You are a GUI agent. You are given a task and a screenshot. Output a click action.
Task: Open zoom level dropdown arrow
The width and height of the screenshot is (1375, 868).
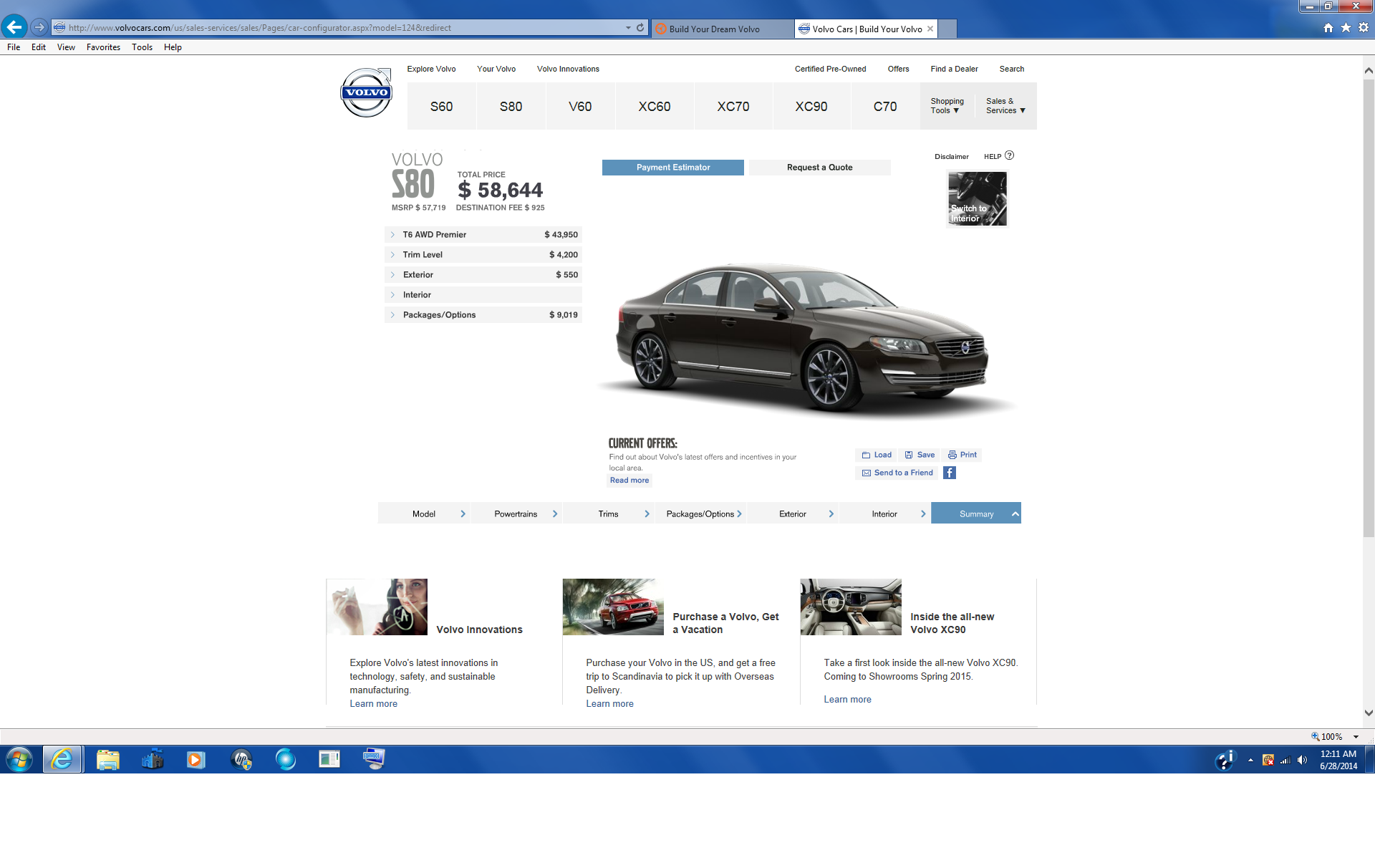[1356, 737]
